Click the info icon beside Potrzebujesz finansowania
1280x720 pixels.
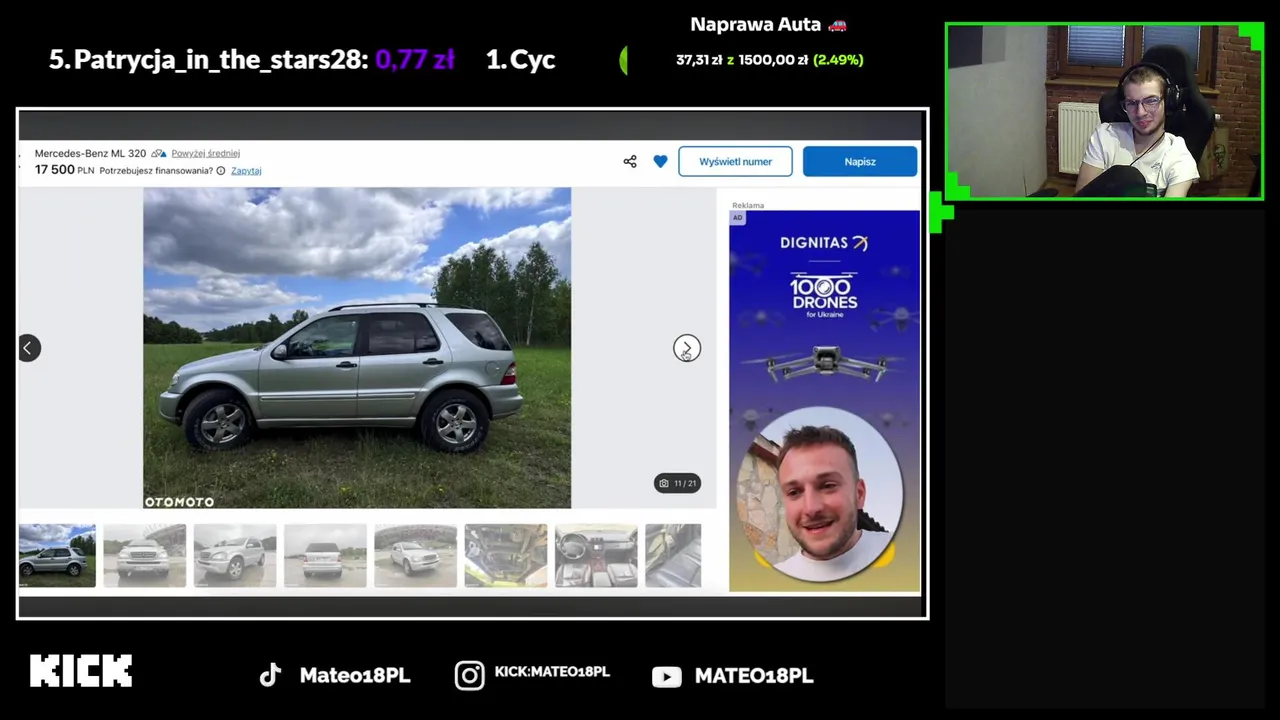tap(221, 171)
